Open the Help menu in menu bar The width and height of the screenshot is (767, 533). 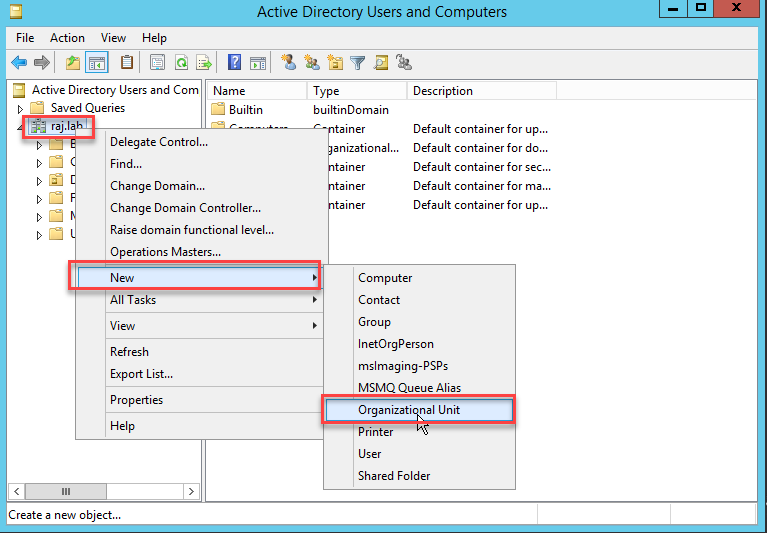[154, 38]
